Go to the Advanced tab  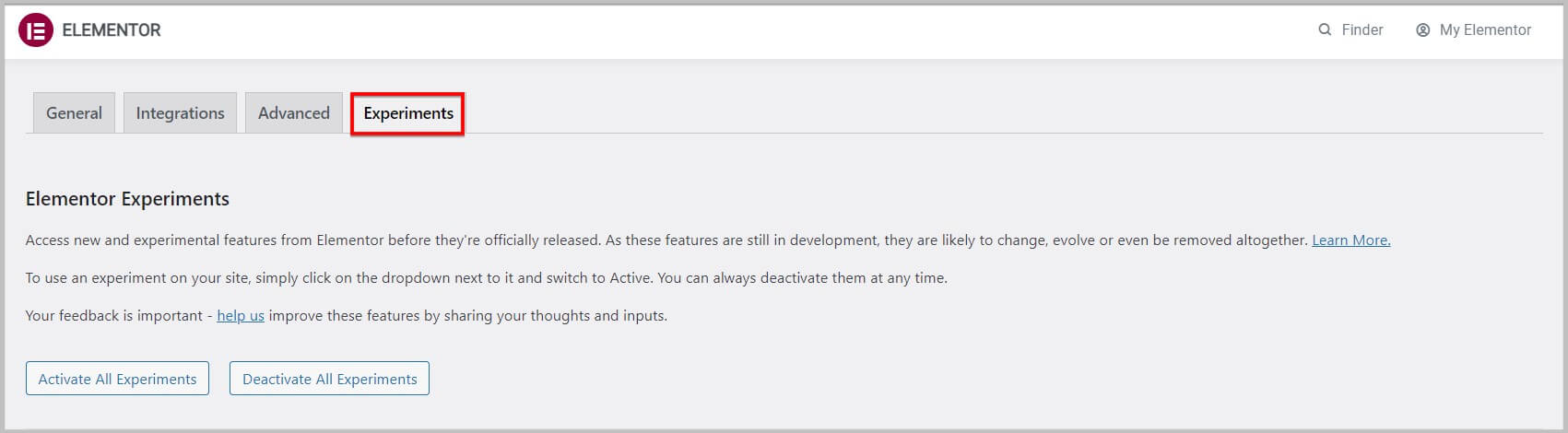click(x=293, y=113)
